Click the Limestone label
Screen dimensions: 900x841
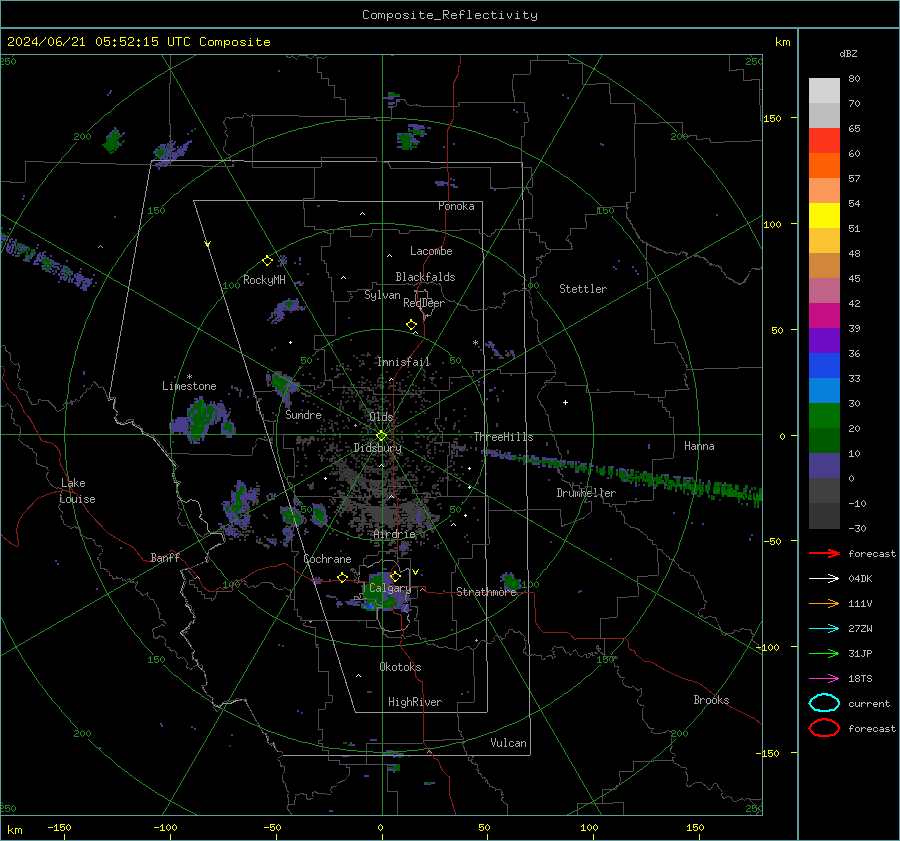pyautogui.click(x=189, y=386)
